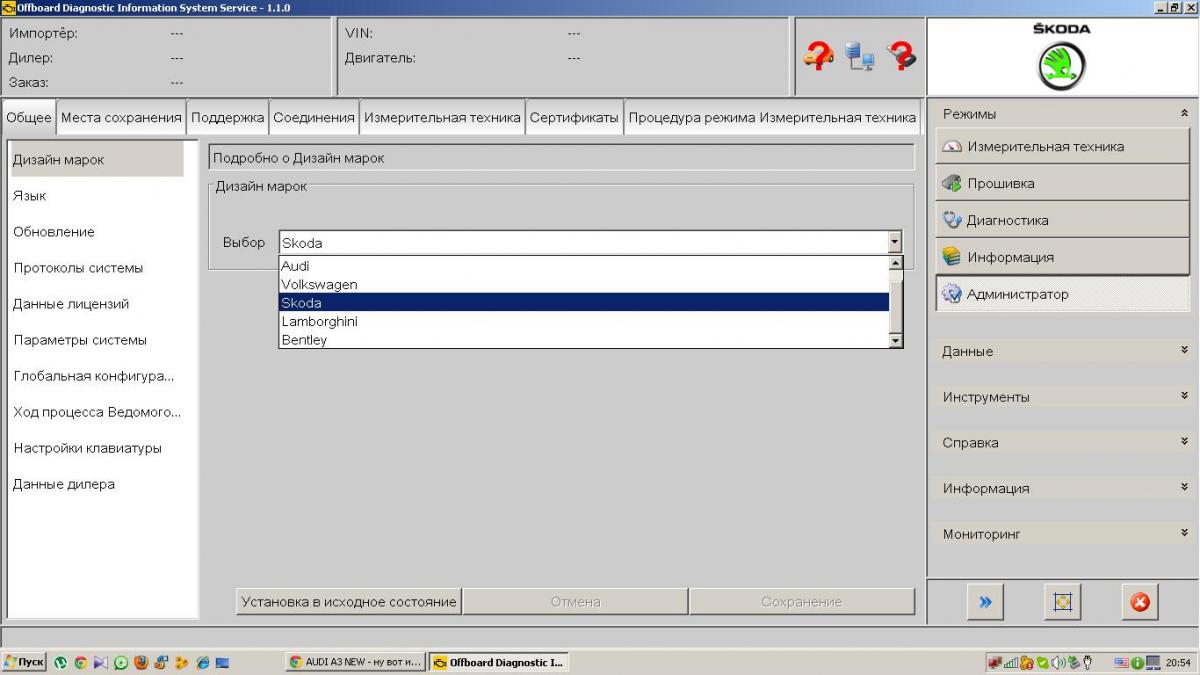This screenshot has height=675, width=1200.
Task: Expand the Справка section
Action: pyautogui.click(x=1185, y=442)
